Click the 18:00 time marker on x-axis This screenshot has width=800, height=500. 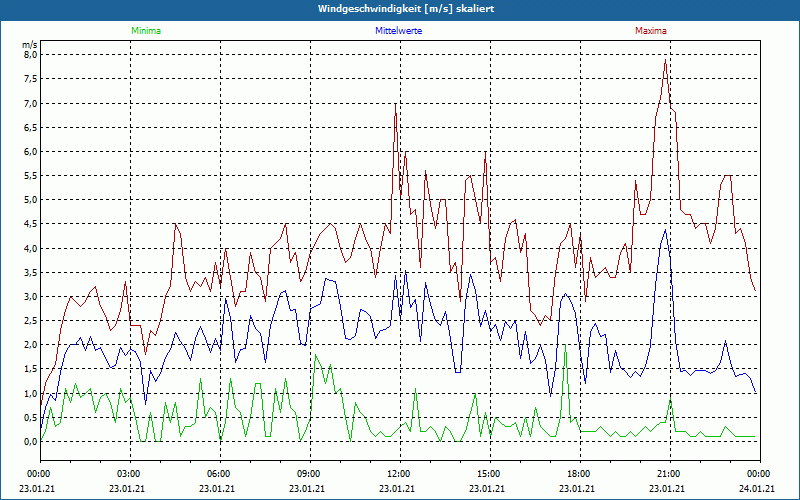[579, 473]
